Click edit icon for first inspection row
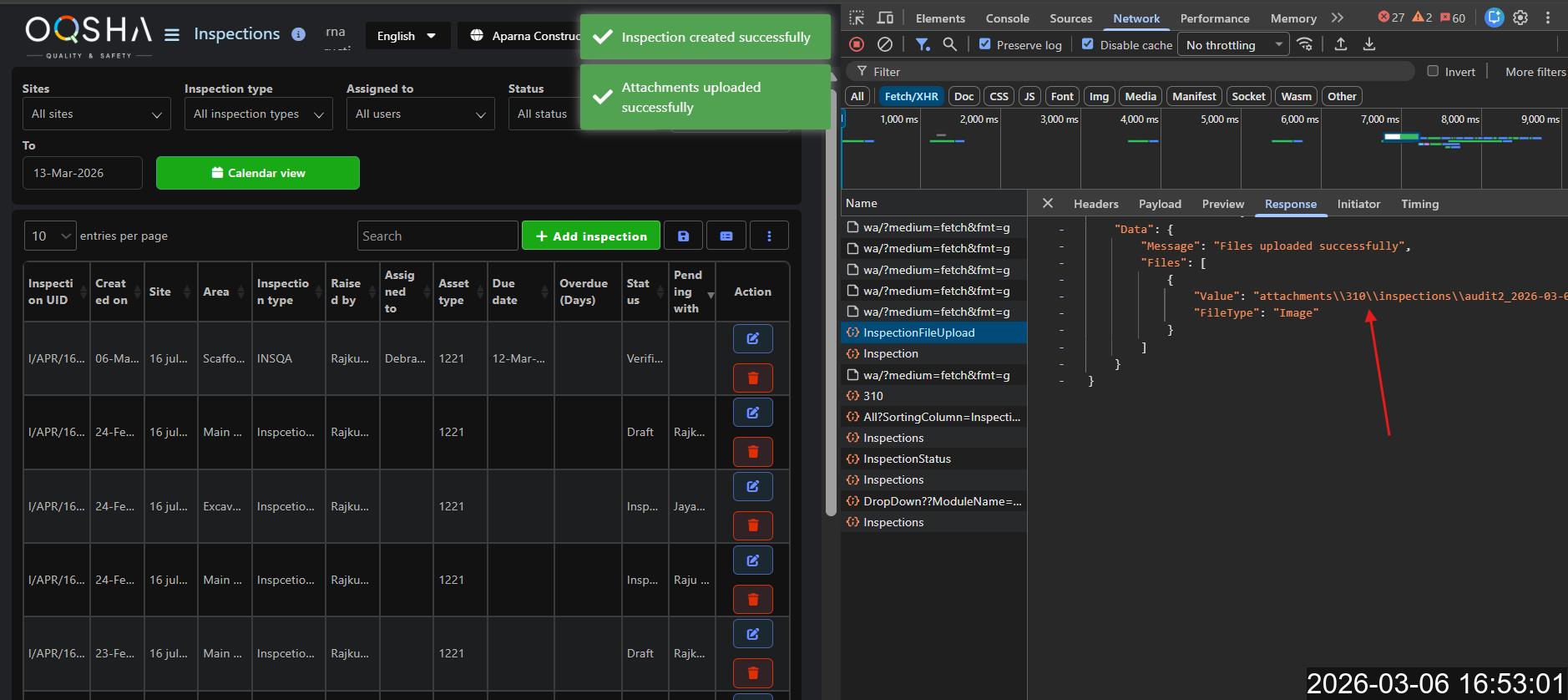 click(x=752, y=339)
